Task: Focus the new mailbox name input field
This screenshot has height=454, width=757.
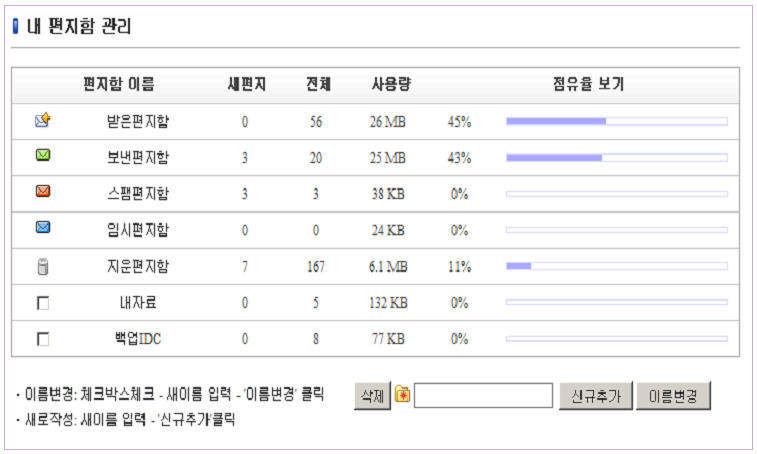Action: tap(483, 396)
